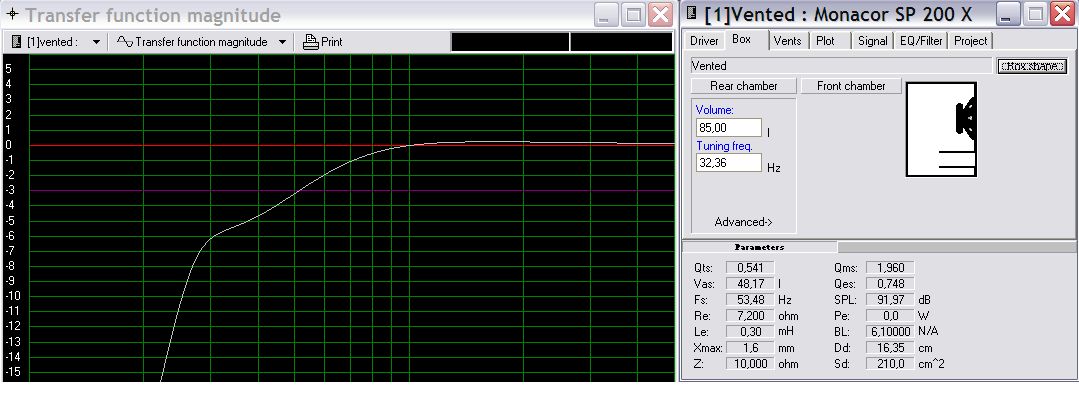Click the Sd value 210,0

pos(890,364)
